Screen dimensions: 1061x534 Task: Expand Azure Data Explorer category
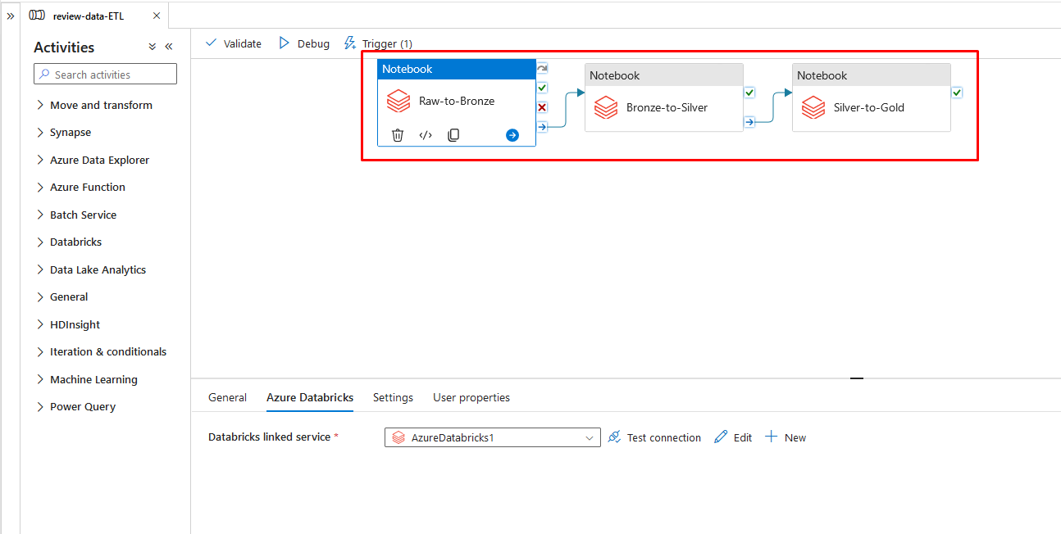(x=93, y=160)
